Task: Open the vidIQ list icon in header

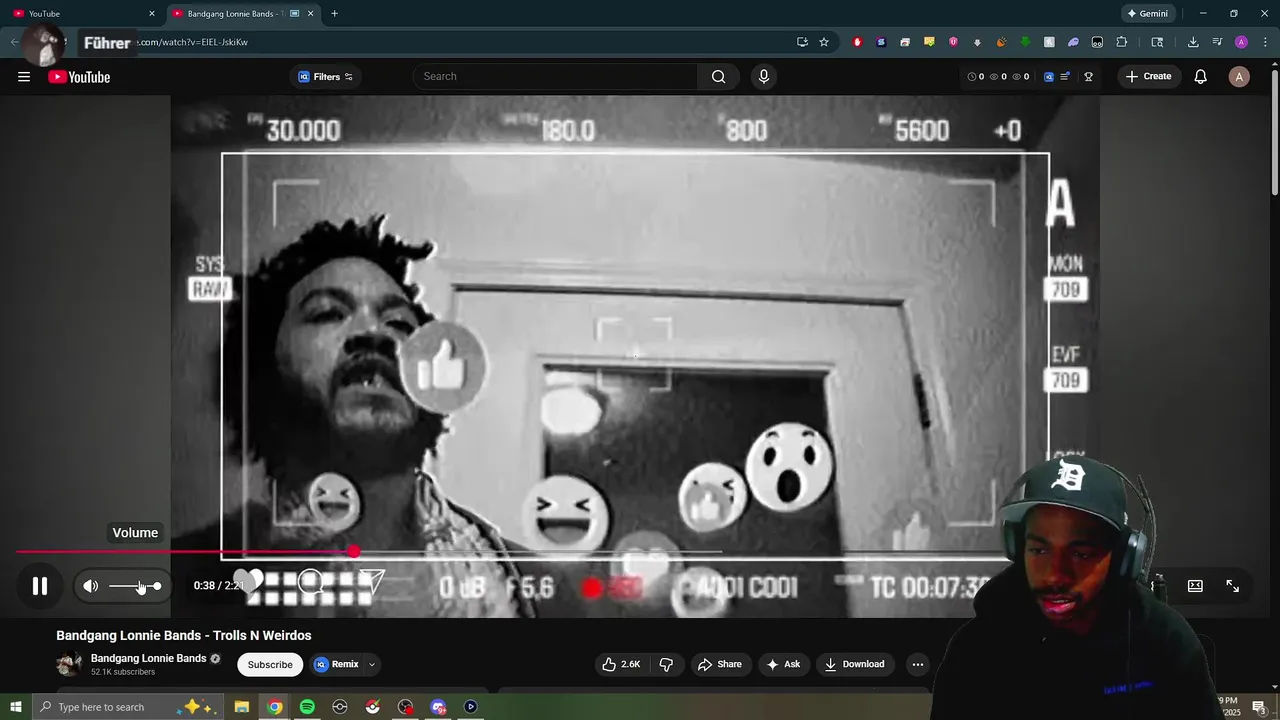Action: (x=1066, y=77)
